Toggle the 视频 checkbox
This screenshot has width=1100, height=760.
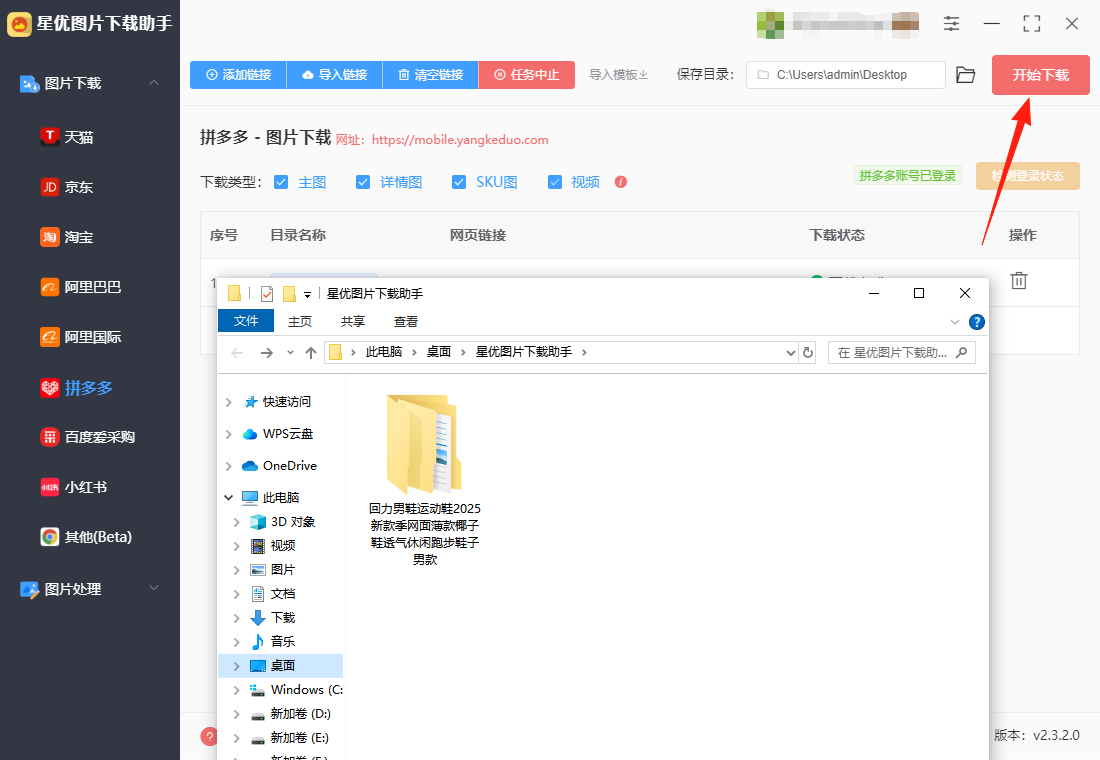pos(555,182)
